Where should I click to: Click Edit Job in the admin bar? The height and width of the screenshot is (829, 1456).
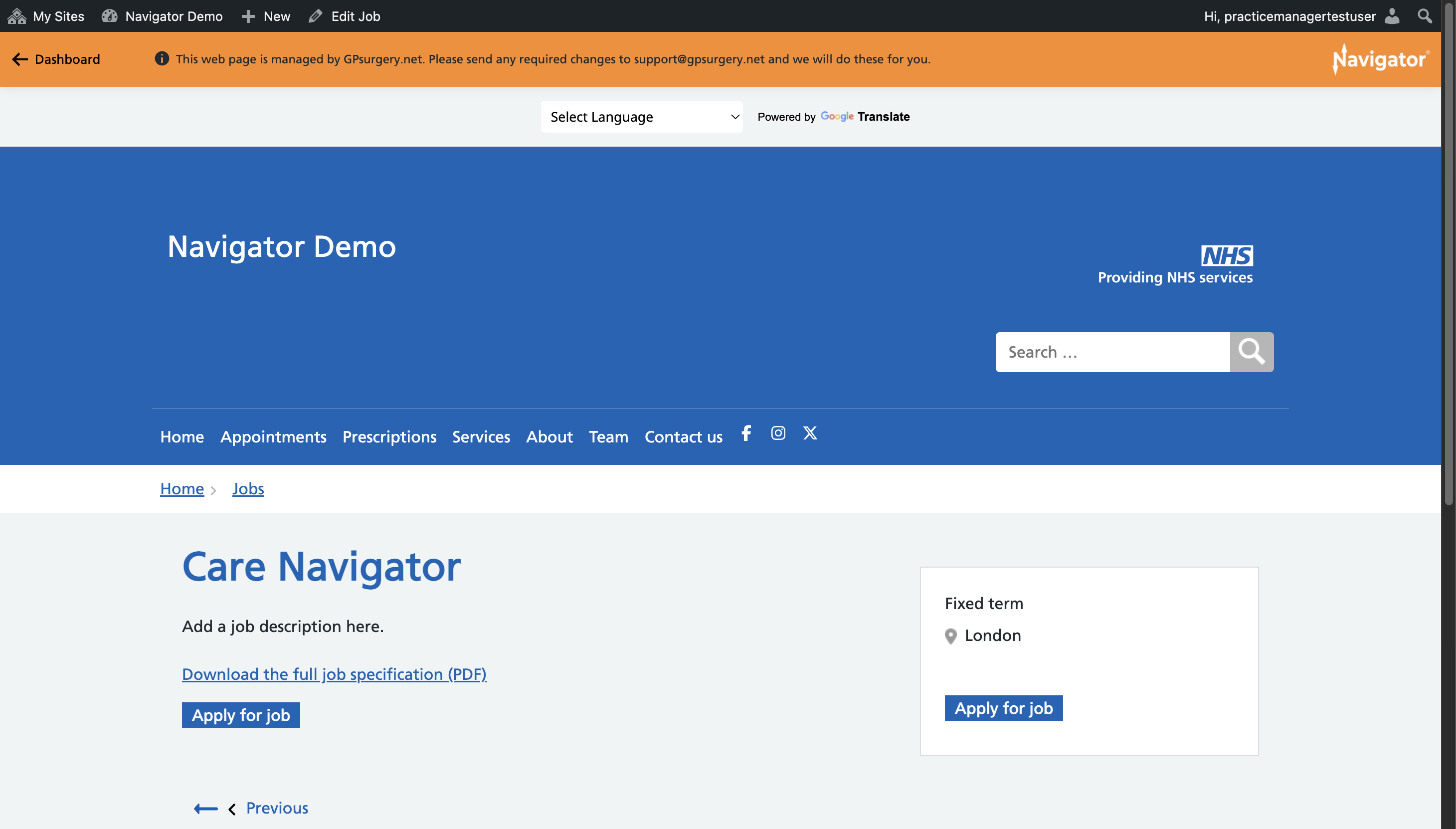(345, 16)
